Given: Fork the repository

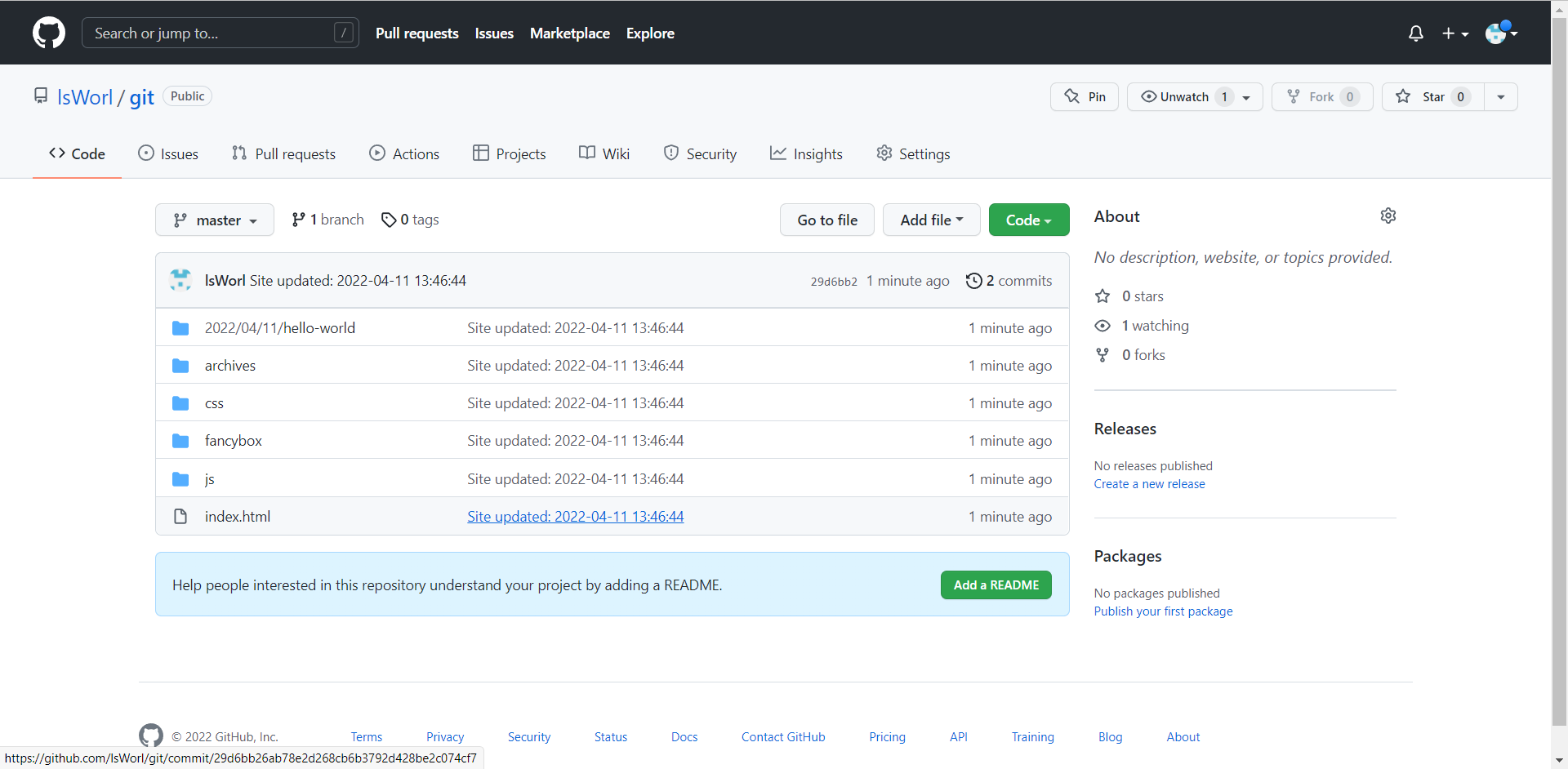Looking at the screenshot, I should coord(1322,96).
